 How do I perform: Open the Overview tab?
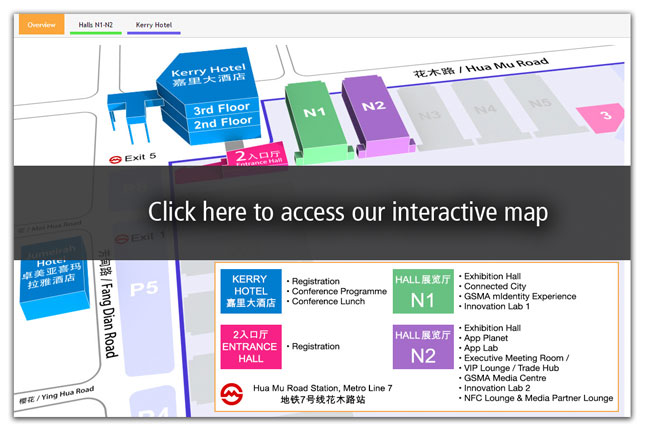coord(41,24)
